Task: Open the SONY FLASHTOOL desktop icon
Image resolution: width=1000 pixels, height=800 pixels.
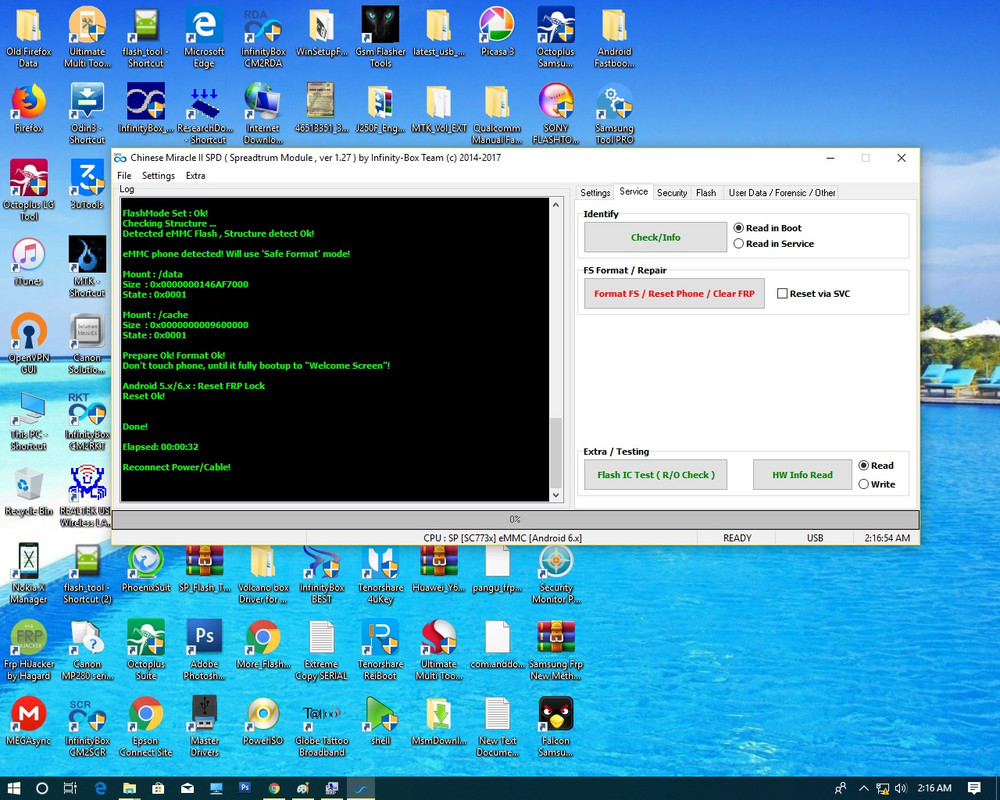Action: point(555,114)
